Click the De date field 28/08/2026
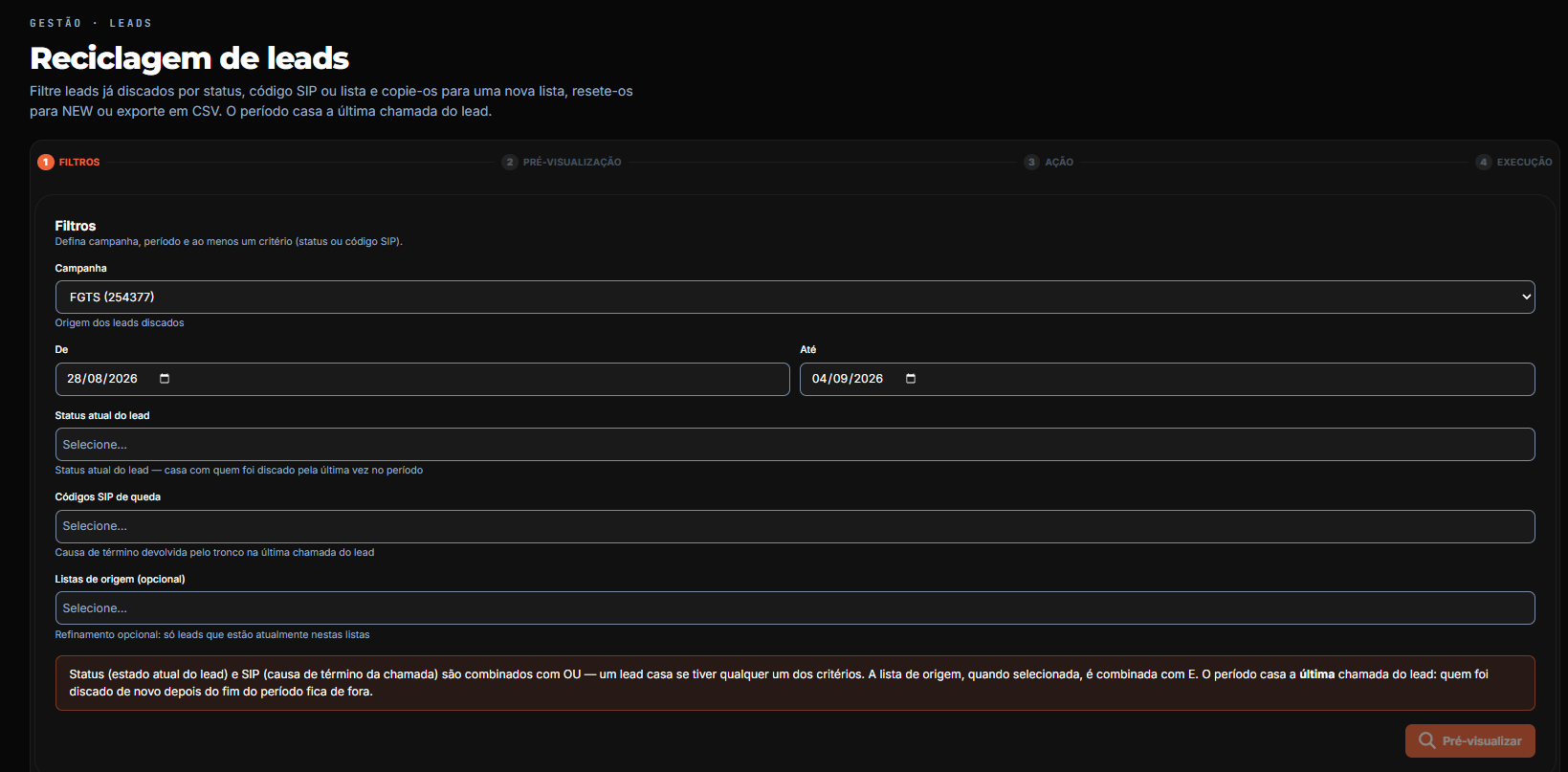Viewport: 1568px width, 772px height. [422, 379]
